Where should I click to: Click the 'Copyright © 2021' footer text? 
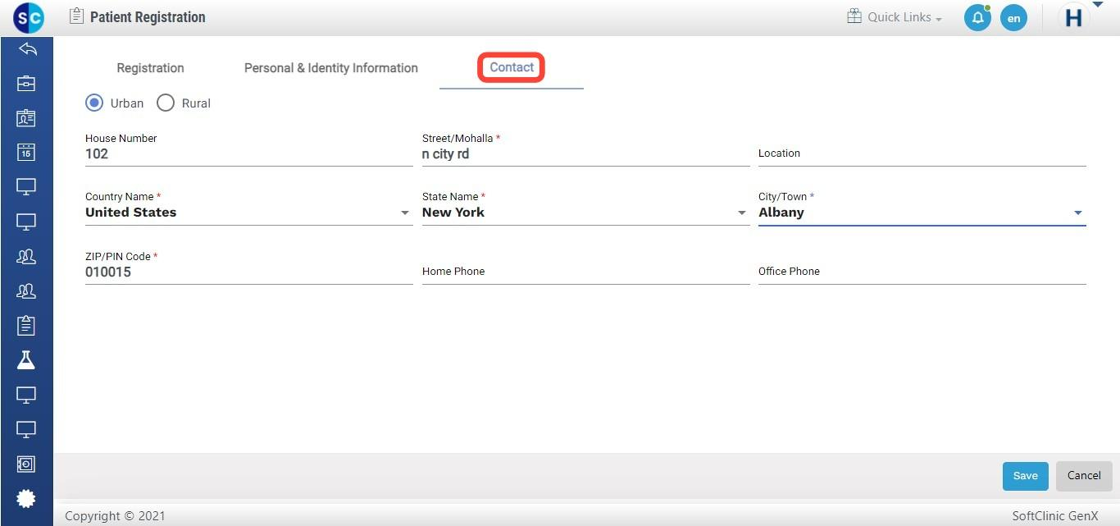tap(115, 515)
